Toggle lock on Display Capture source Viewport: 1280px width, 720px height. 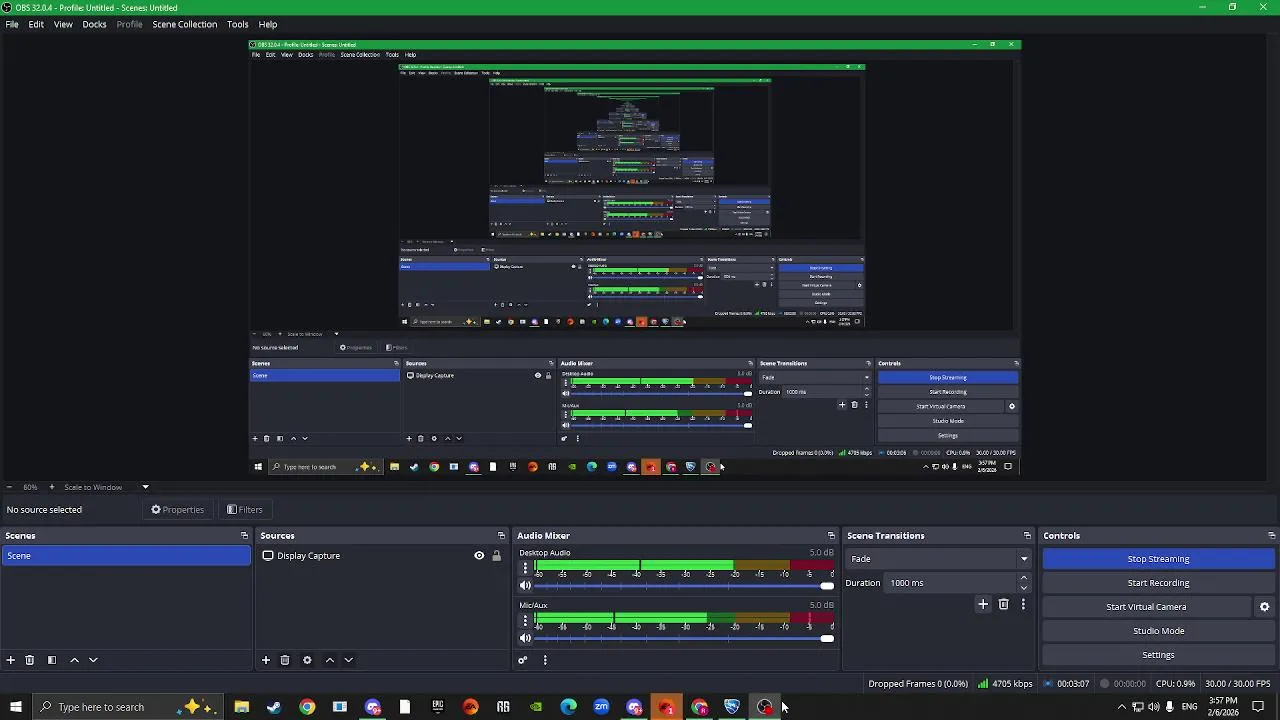[x=496, y=556]
